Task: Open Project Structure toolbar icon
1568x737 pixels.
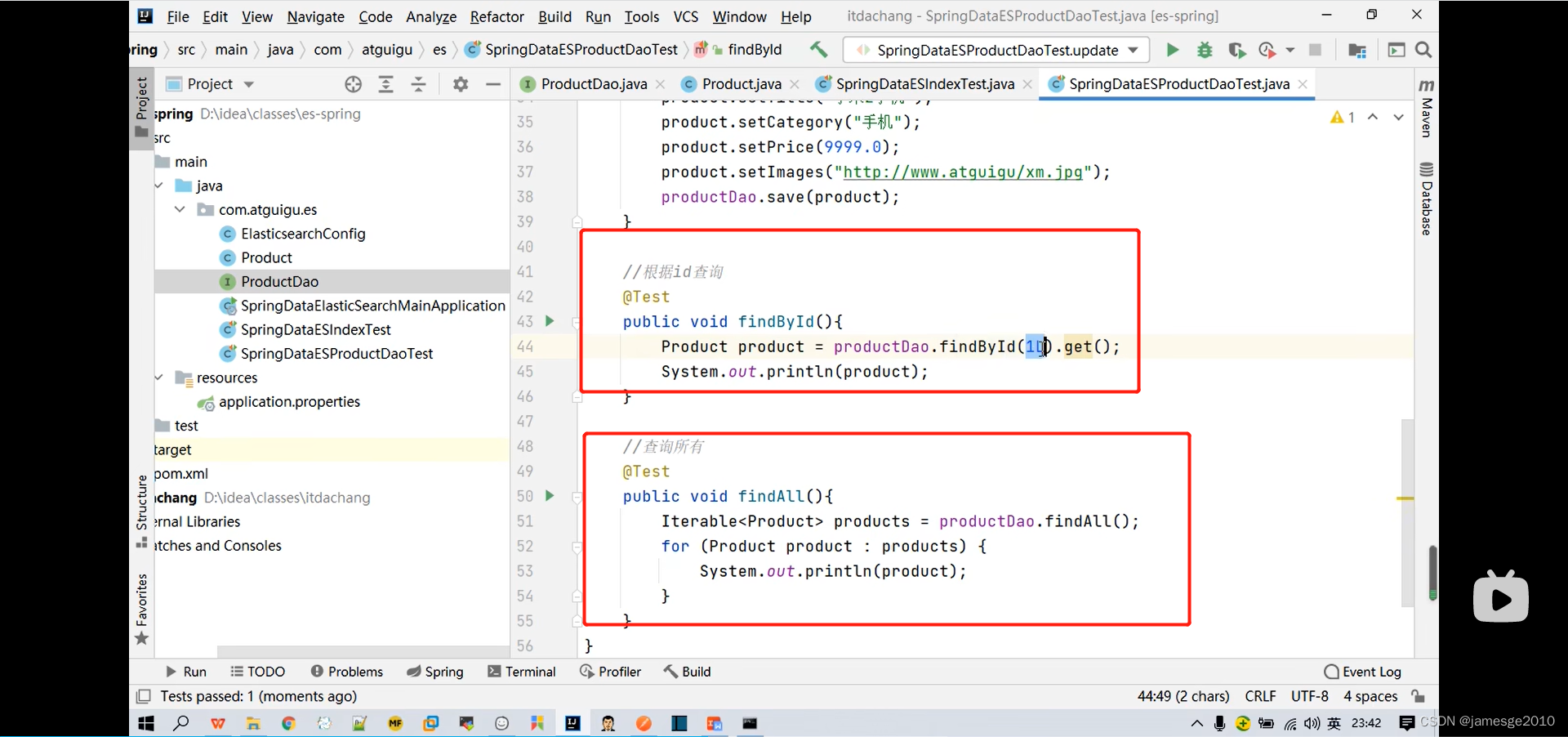Action: pyautogui.click(x=1357, y=50)
